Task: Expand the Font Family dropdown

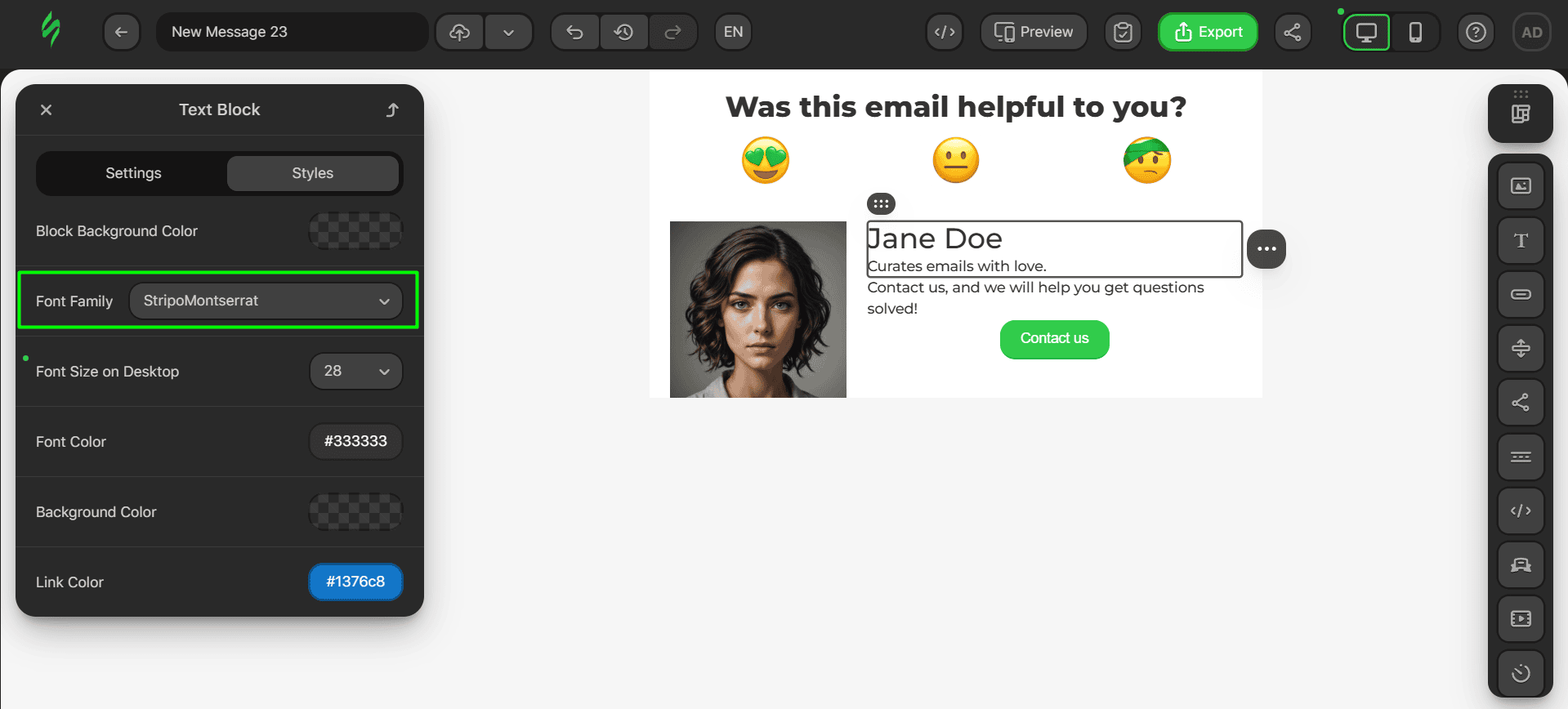Action: tap(266, 301)
